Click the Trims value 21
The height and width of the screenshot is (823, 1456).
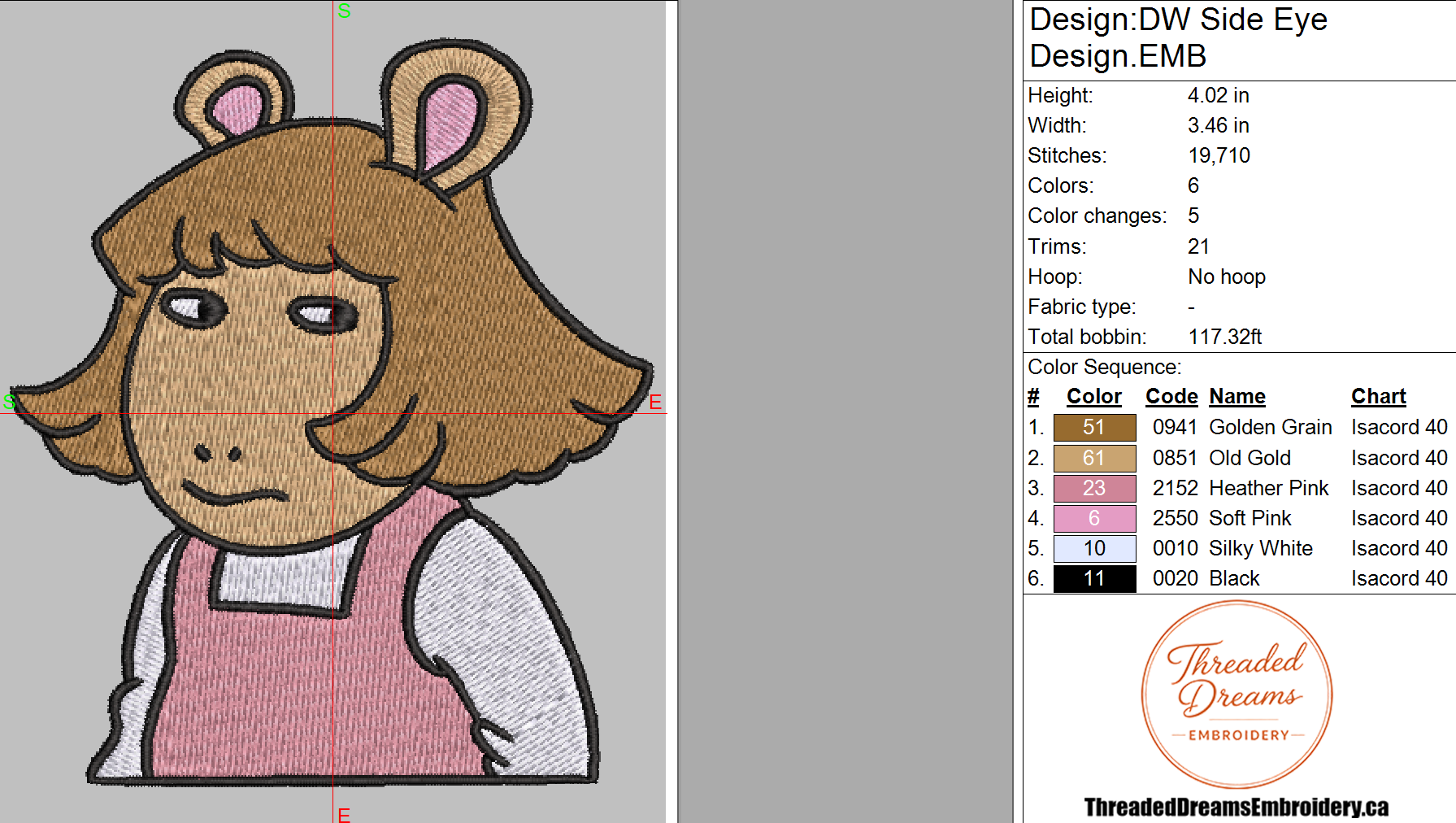pyautogui.click(x=1198, y=246)
